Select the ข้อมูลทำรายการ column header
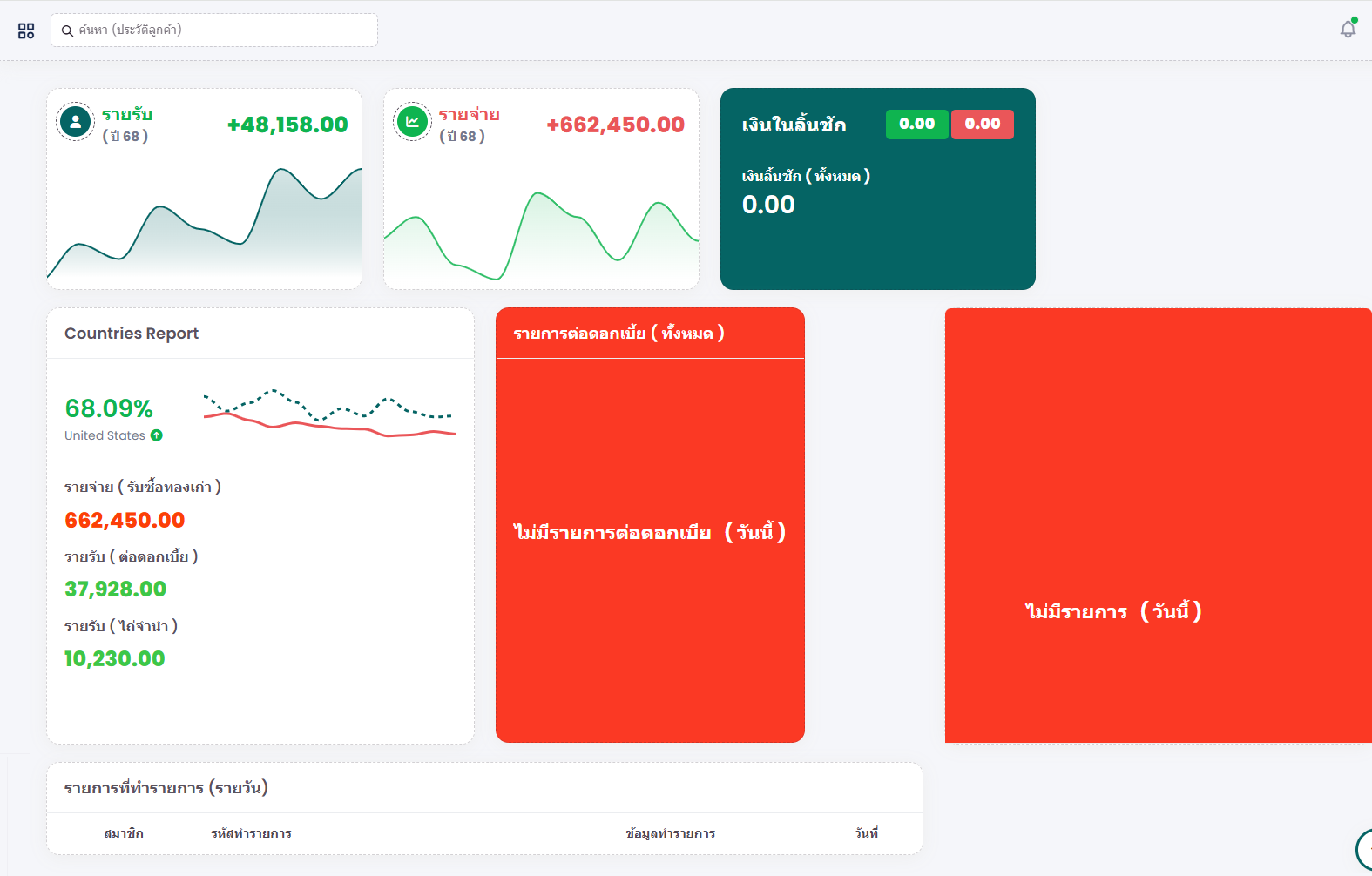Viewport: 1372px width, 876px height. pyautogui.click(x=670, y=833)
